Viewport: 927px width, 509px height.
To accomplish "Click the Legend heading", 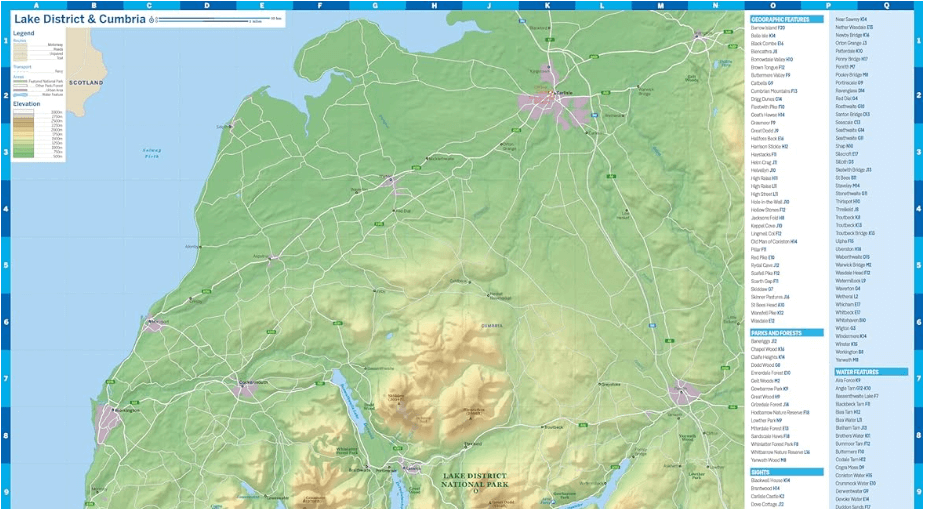I will (x=24, y=33).
